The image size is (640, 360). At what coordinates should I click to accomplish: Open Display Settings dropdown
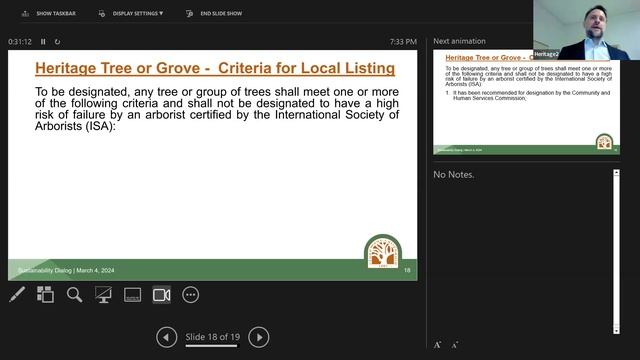pyautogui.click(x=138, y=13)
